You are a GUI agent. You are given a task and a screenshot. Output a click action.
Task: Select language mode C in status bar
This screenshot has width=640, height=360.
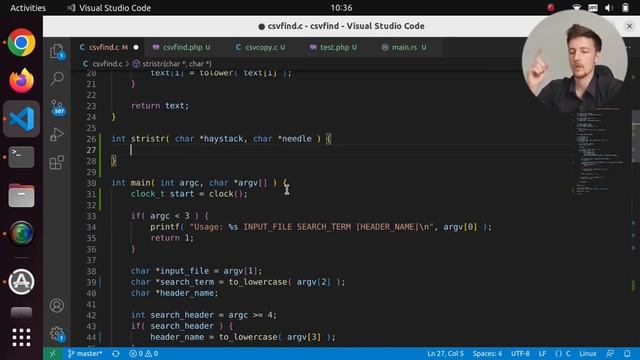[563, 353]
